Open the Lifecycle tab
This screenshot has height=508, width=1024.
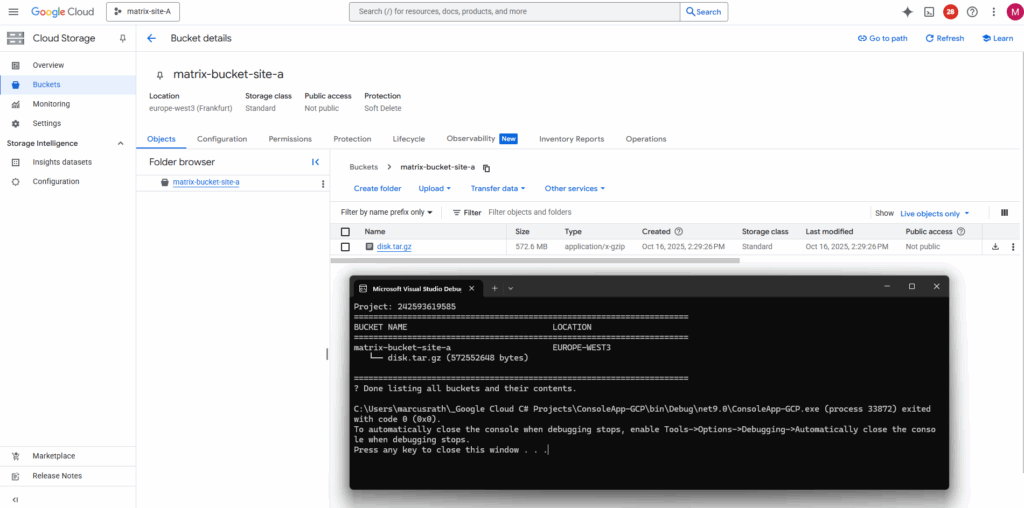408,139
